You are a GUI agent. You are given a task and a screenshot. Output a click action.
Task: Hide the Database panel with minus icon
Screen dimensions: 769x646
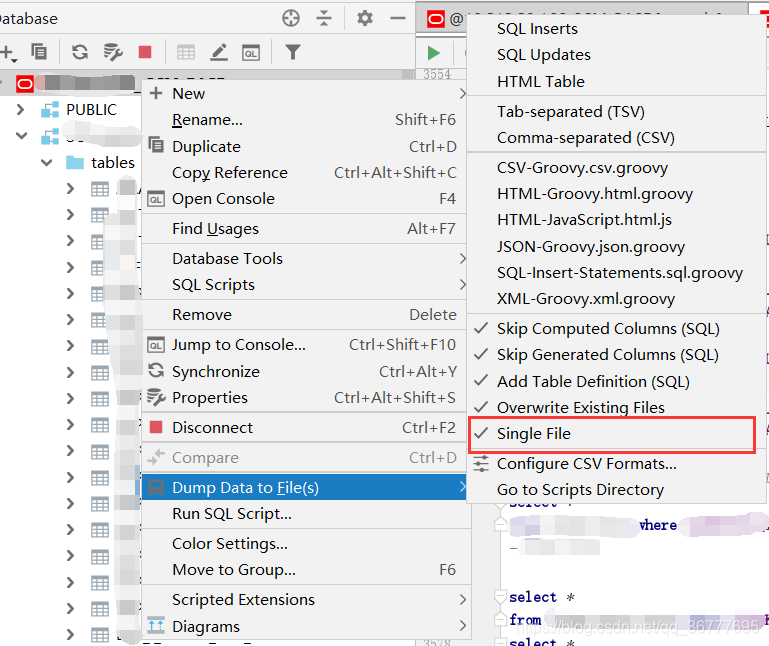[x=398, y=18]
